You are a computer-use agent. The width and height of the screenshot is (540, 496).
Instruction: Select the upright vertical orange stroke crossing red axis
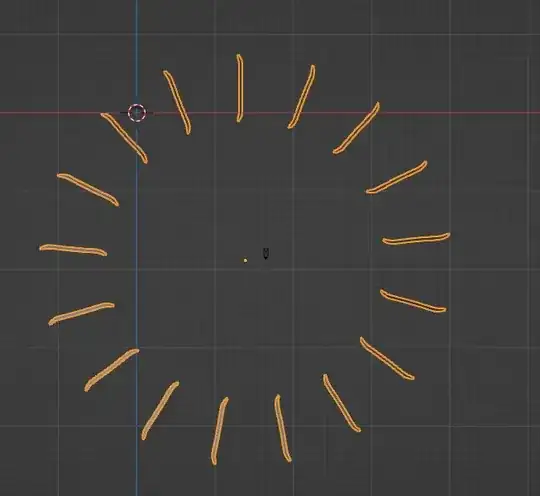pos(239,88)
